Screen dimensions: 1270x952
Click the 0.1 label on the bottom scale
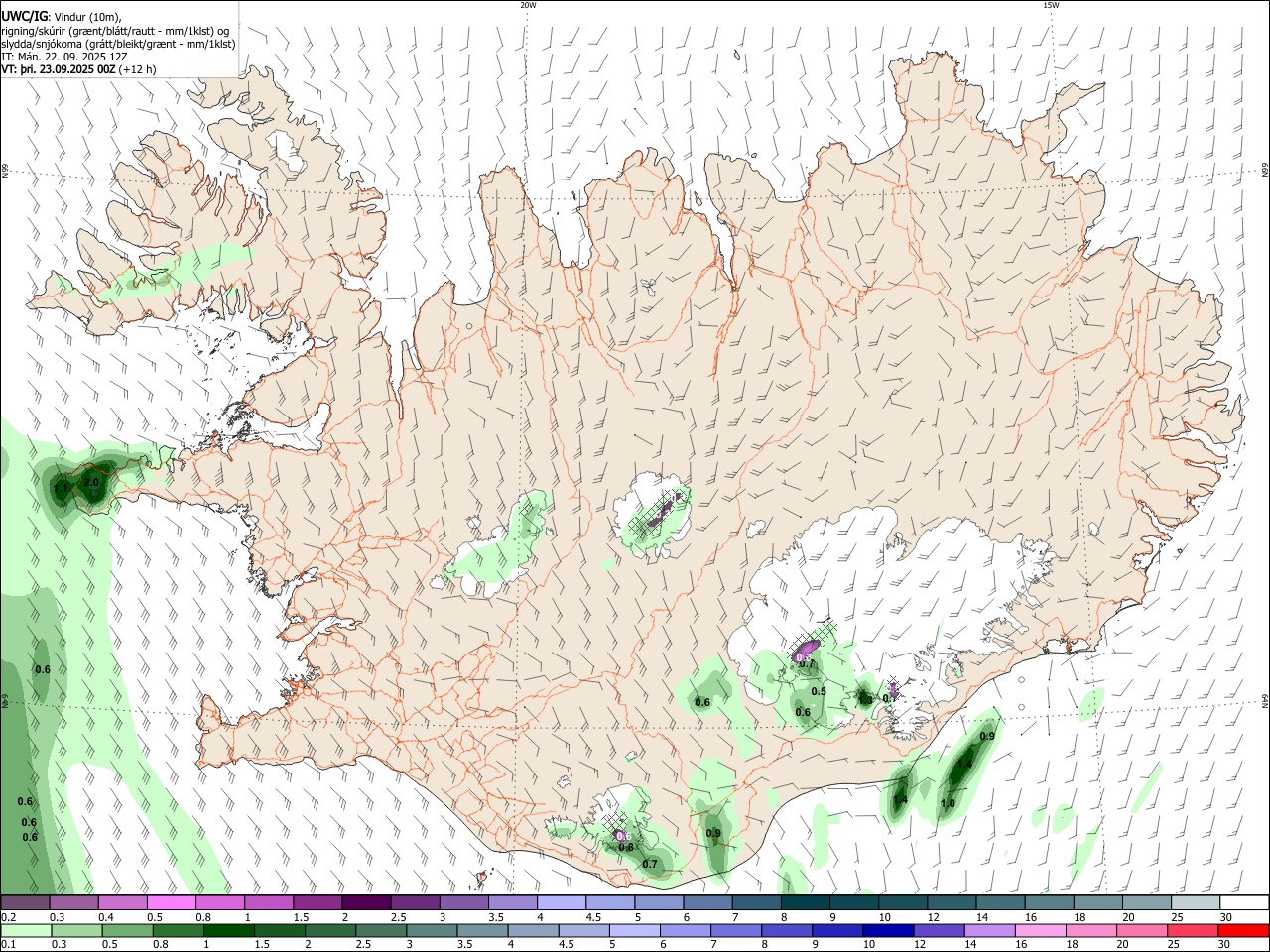tap(8, 944)
